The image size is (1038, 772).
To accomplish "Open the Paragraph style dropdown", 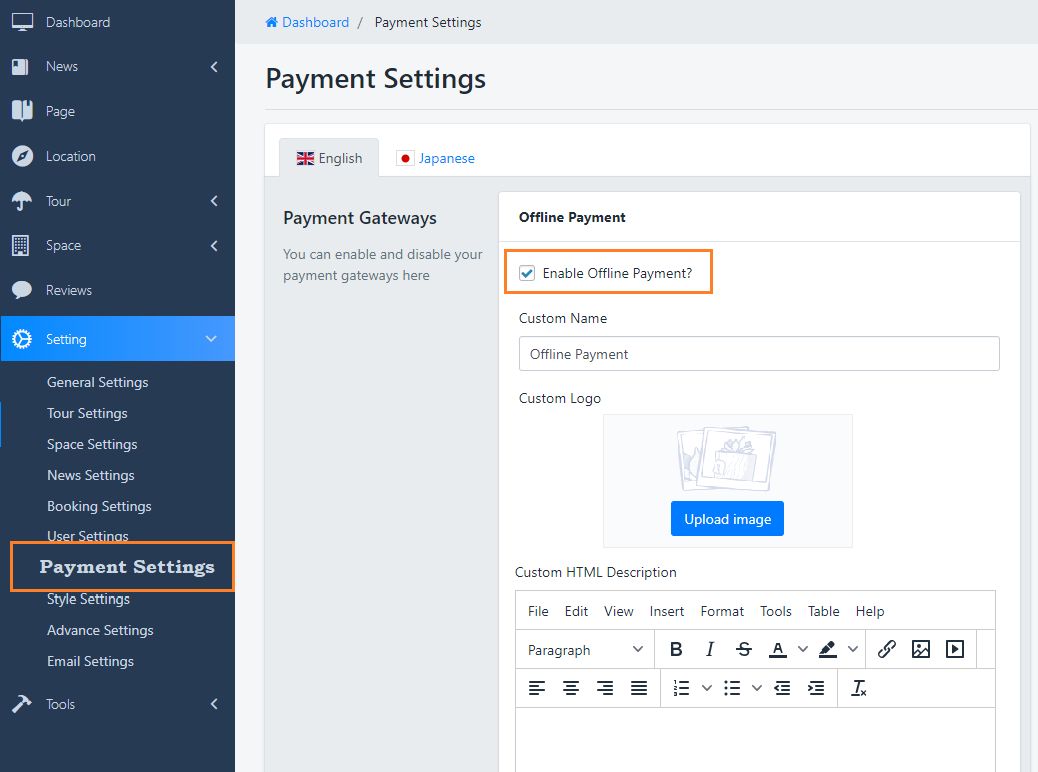I will pos(585,650).
